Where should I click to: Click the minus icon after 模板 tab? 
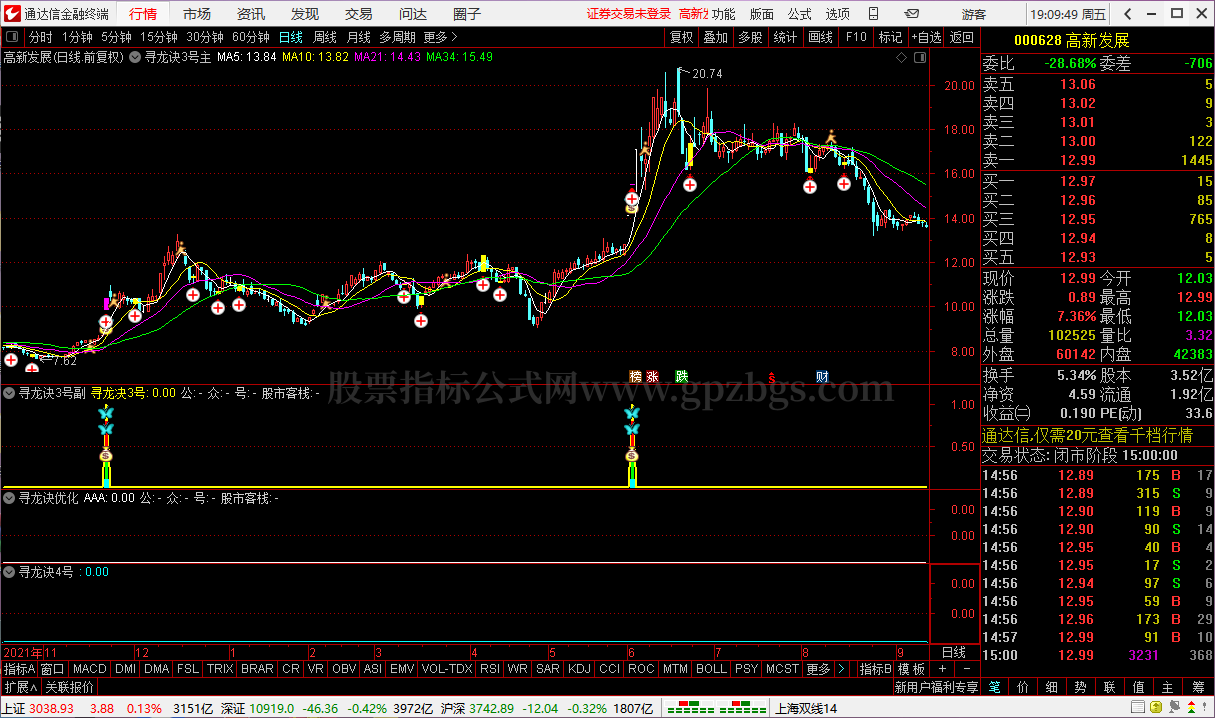[x=967, y=668]
